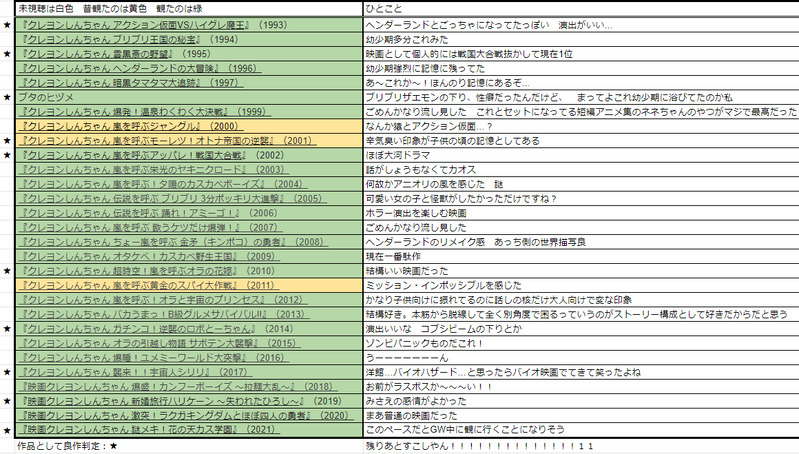Select the ほぼ大河ドラマ comment cell
This screenshot has width=799, height=454.
pyautogui.click(x=581, y=155)
